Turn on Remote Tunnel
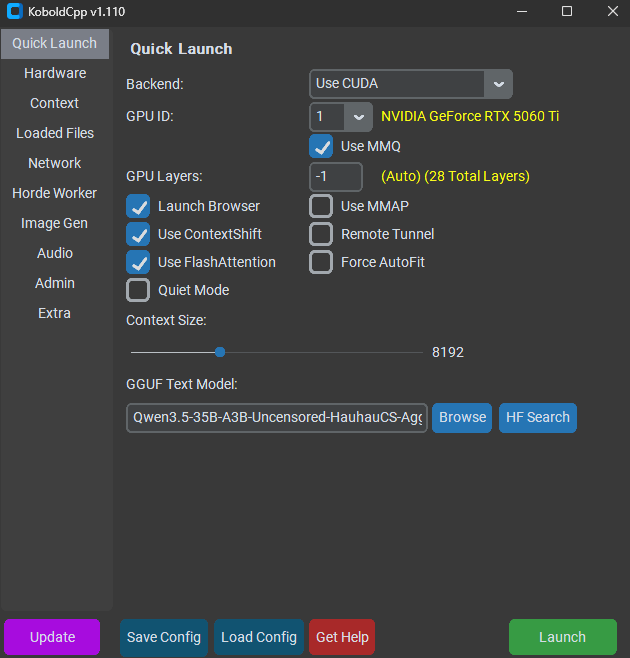630x658 pixels. pos(321,234)
